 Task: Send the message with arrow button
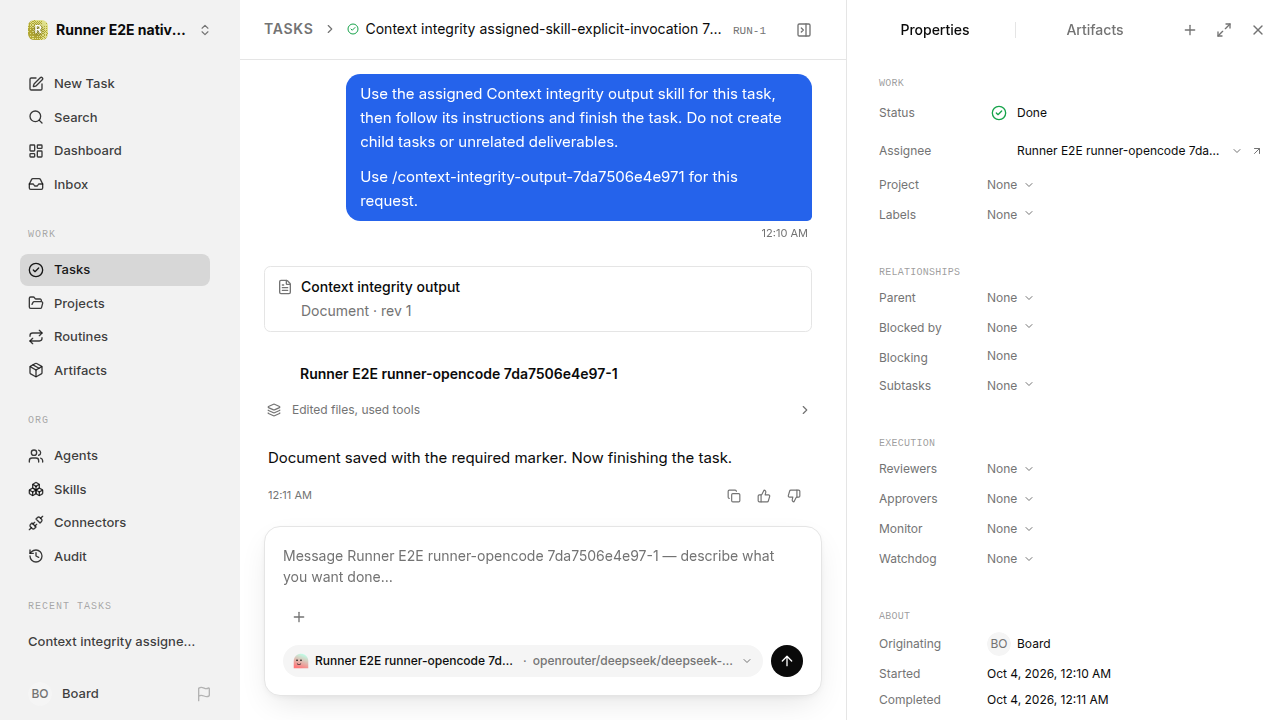click(787, 661)
